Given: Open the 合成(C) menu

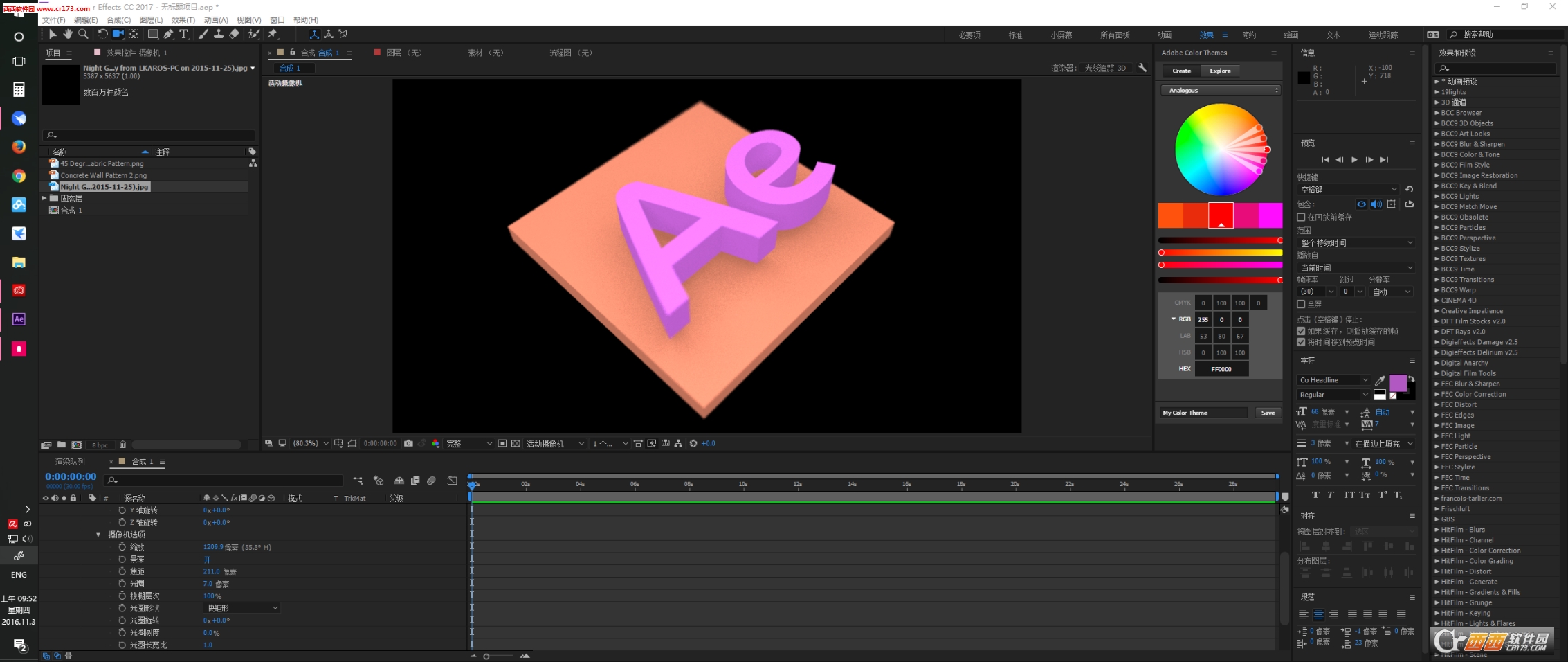Looking at the screenshot, I should tap(119, 20).
